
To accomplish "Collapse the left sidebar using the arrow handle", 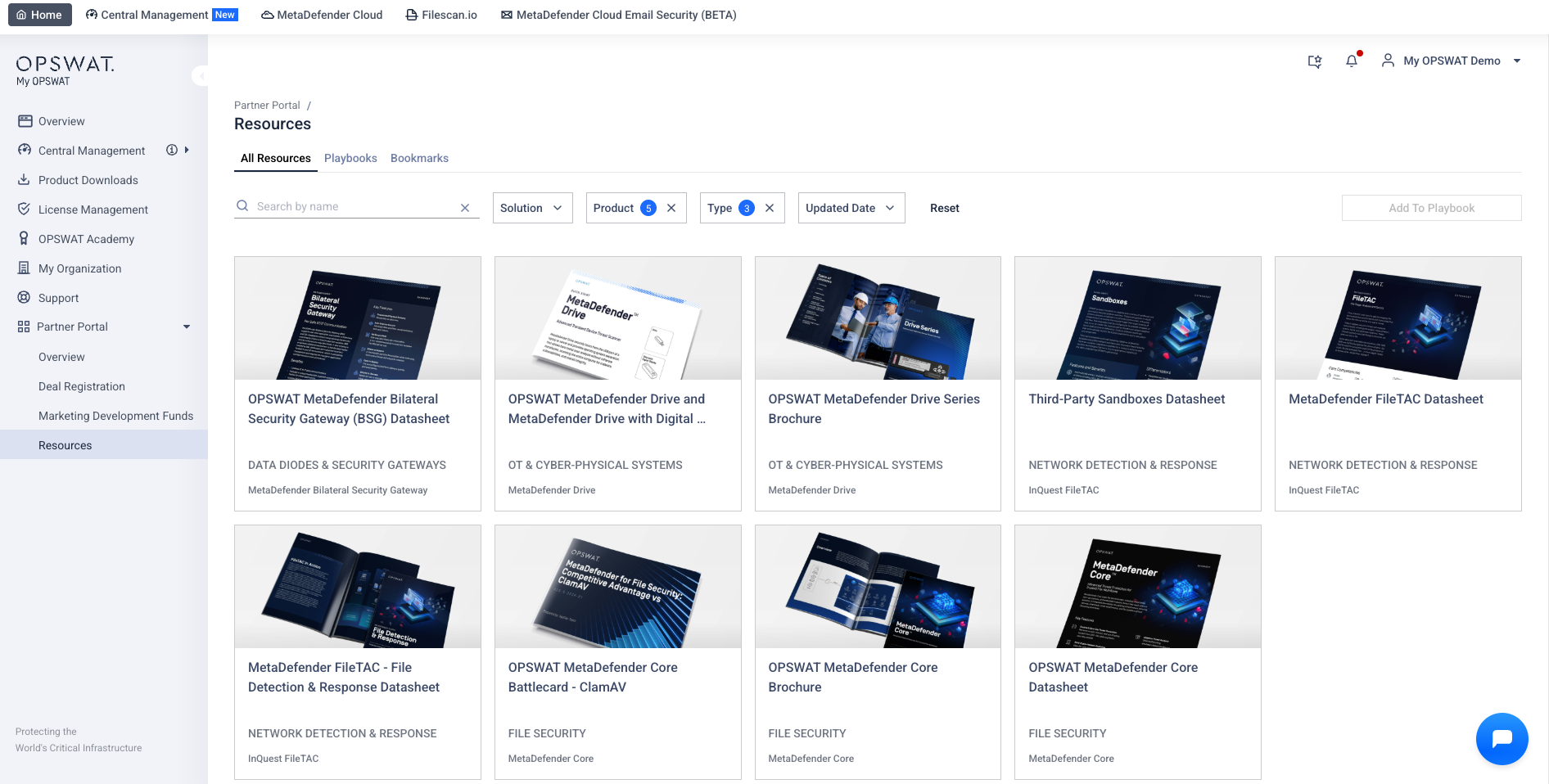I will click(x=201, y=76).
